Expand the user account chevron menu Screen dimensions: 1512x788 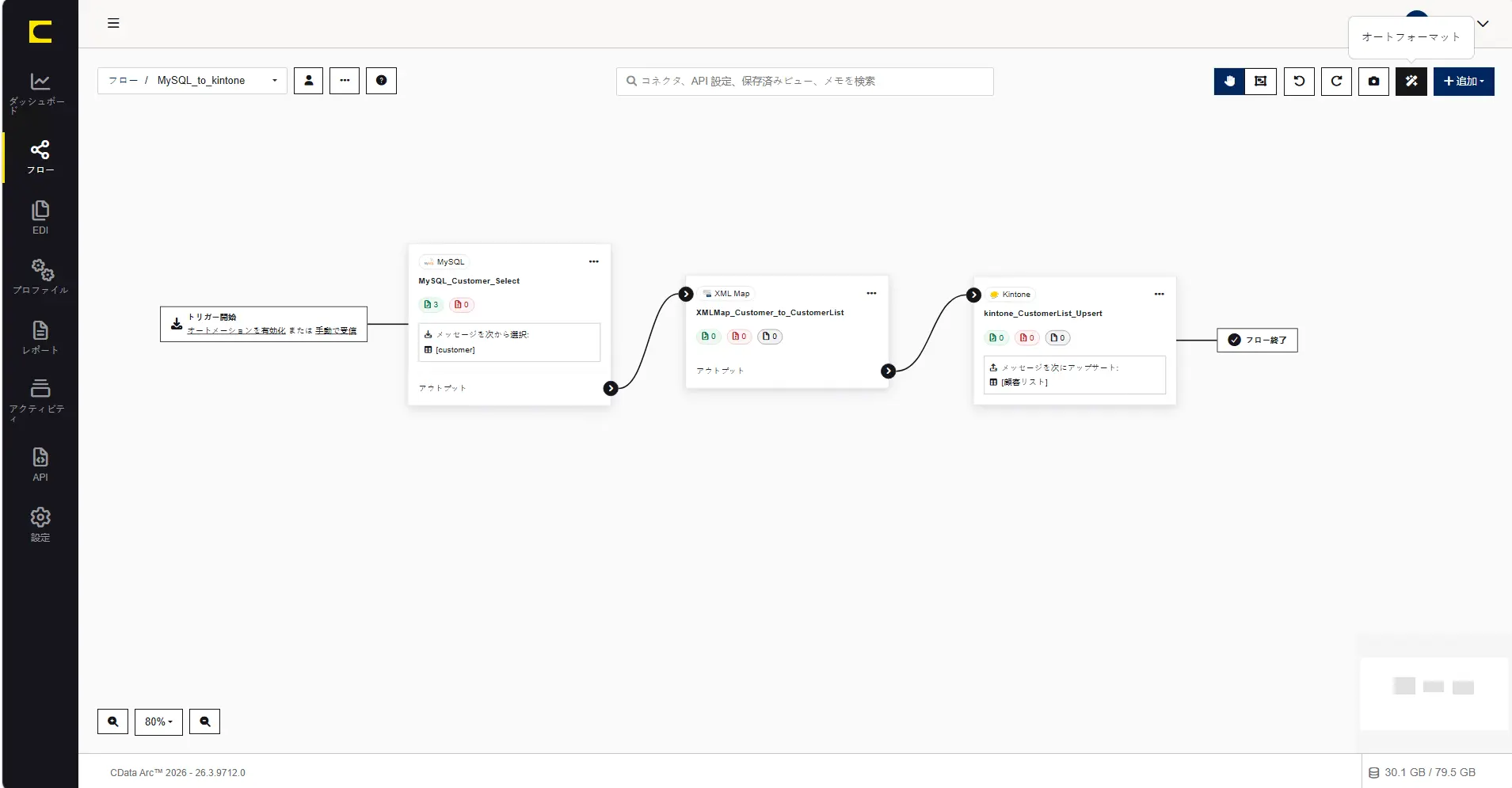click(1483, 24)
